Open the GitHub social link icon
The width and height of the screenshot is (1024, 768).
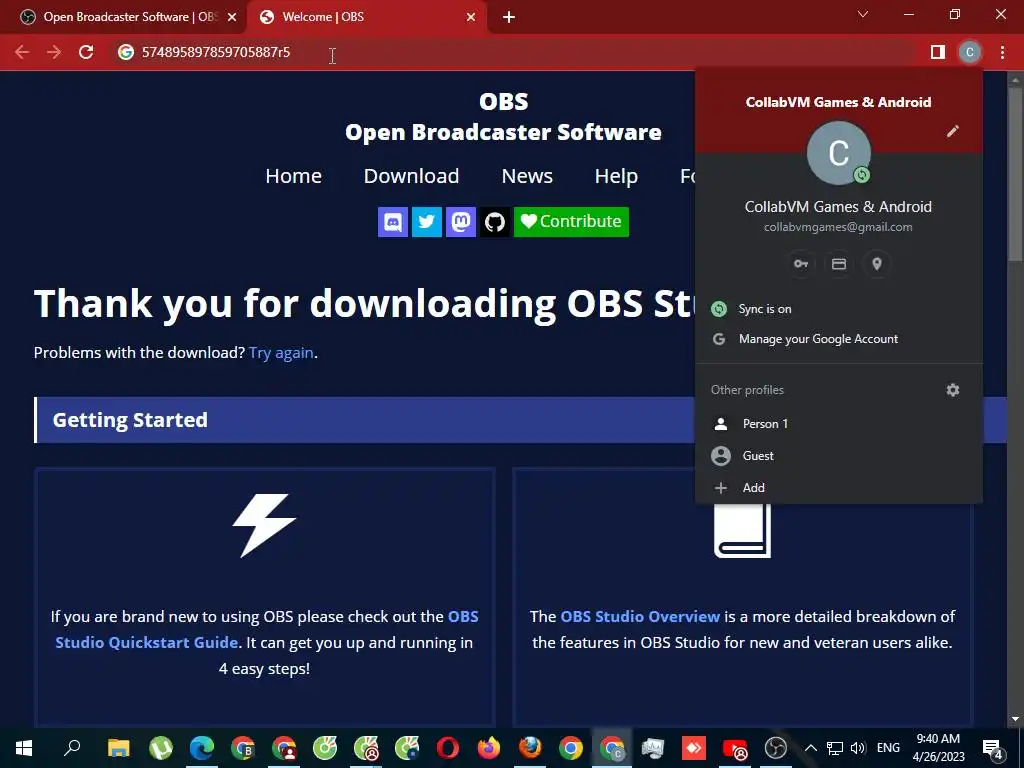[494, 222]
